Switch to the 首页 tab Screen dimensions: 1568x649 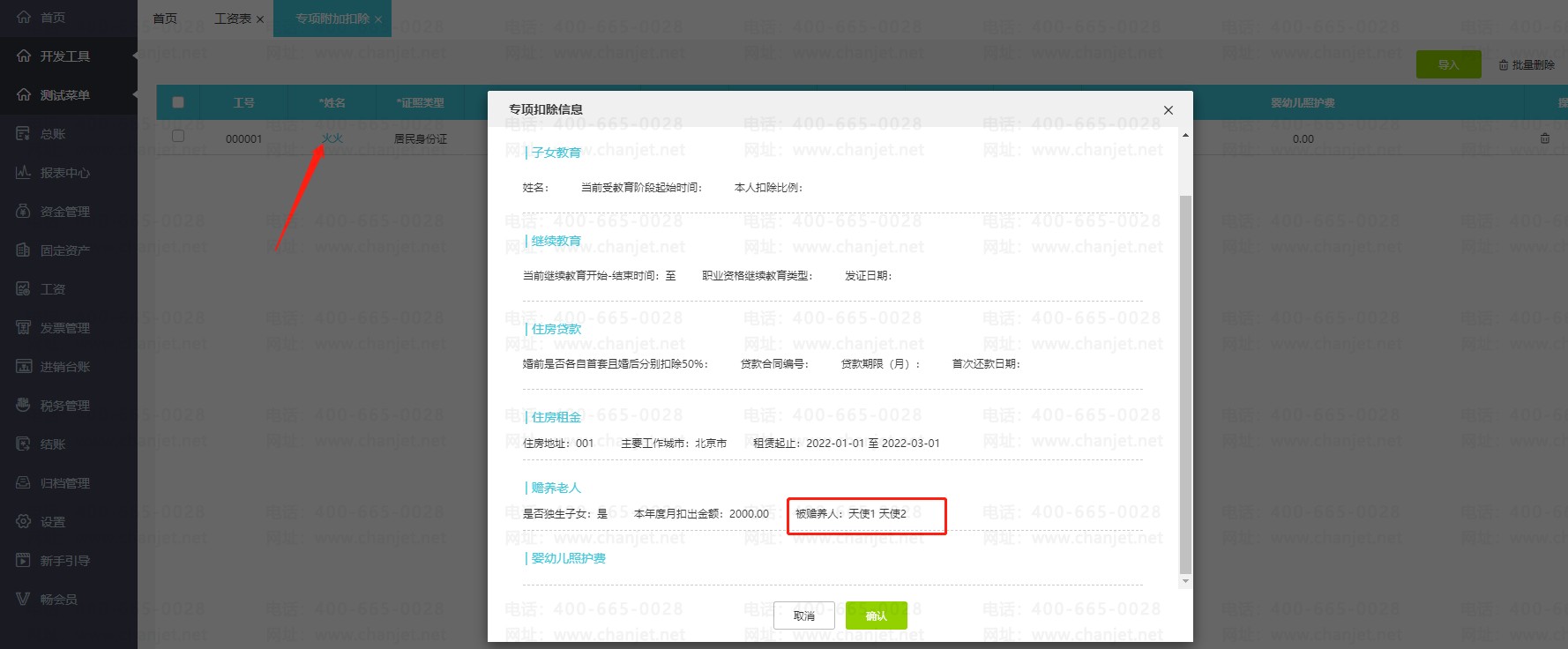coord(165,19)
